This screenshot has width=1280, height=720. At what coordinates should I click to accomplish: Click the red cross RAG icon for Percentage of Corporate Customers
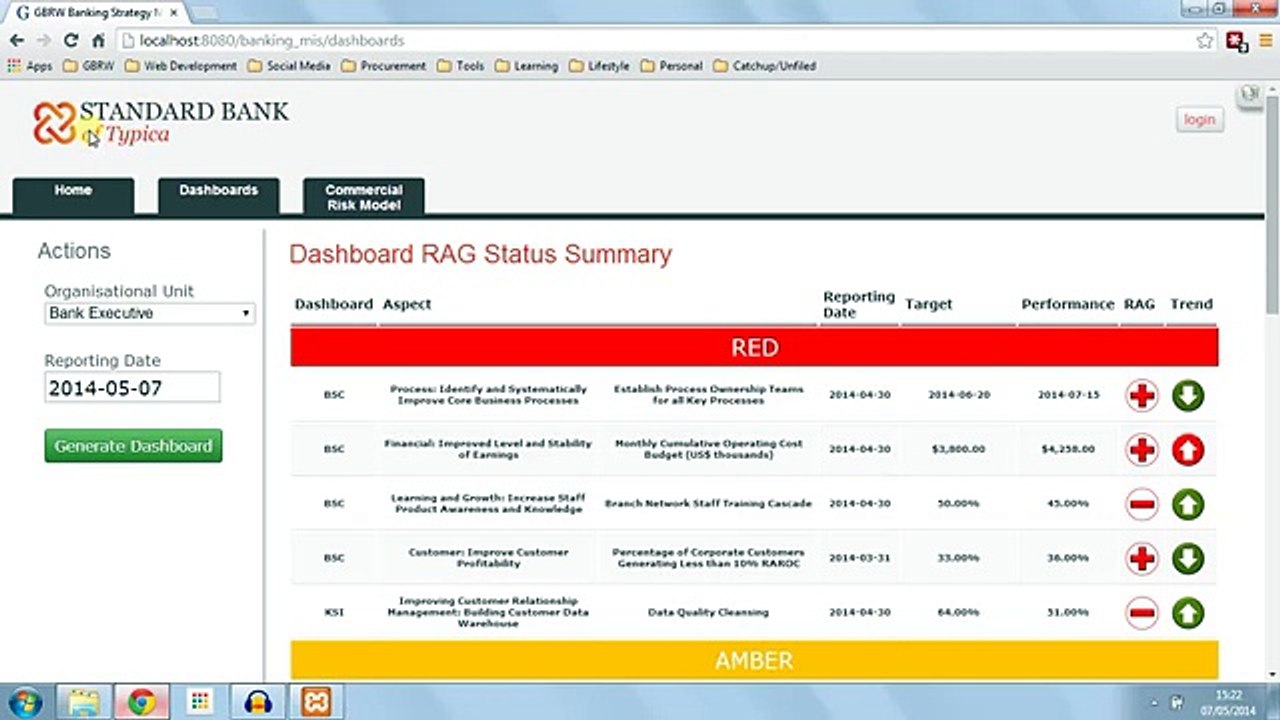tap(1141, 558)
